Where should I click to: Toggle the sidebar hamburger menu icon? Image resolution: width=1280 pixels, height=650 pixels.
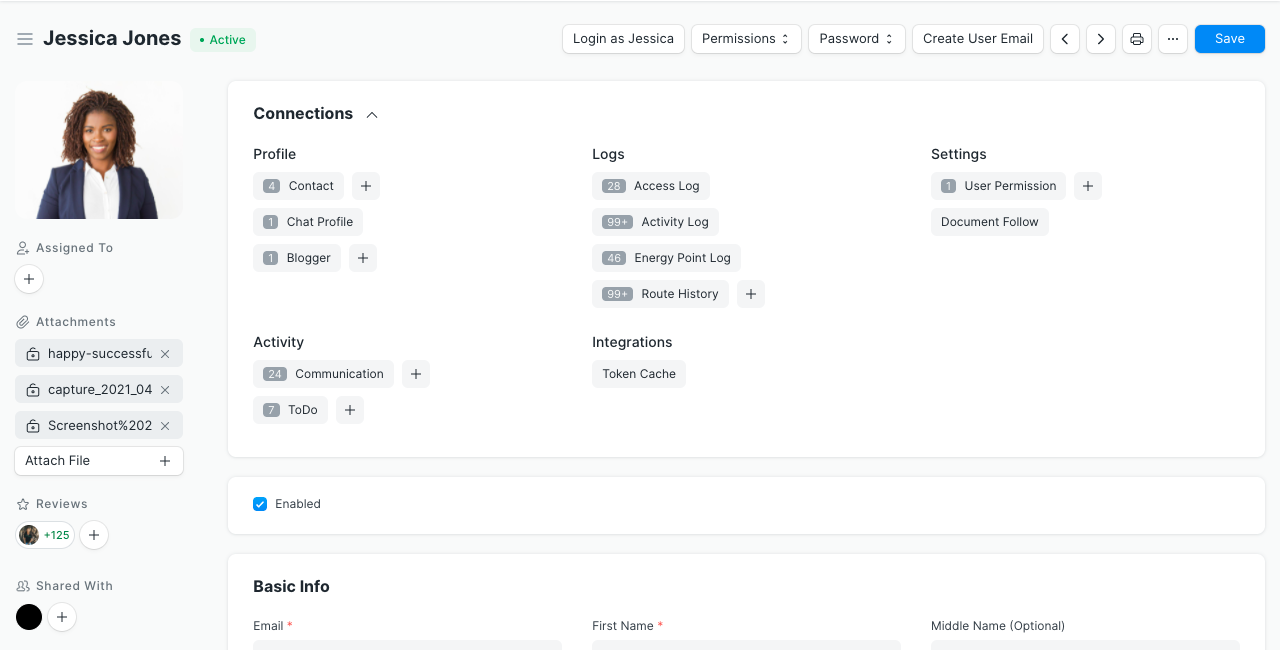tap(25, 39)
